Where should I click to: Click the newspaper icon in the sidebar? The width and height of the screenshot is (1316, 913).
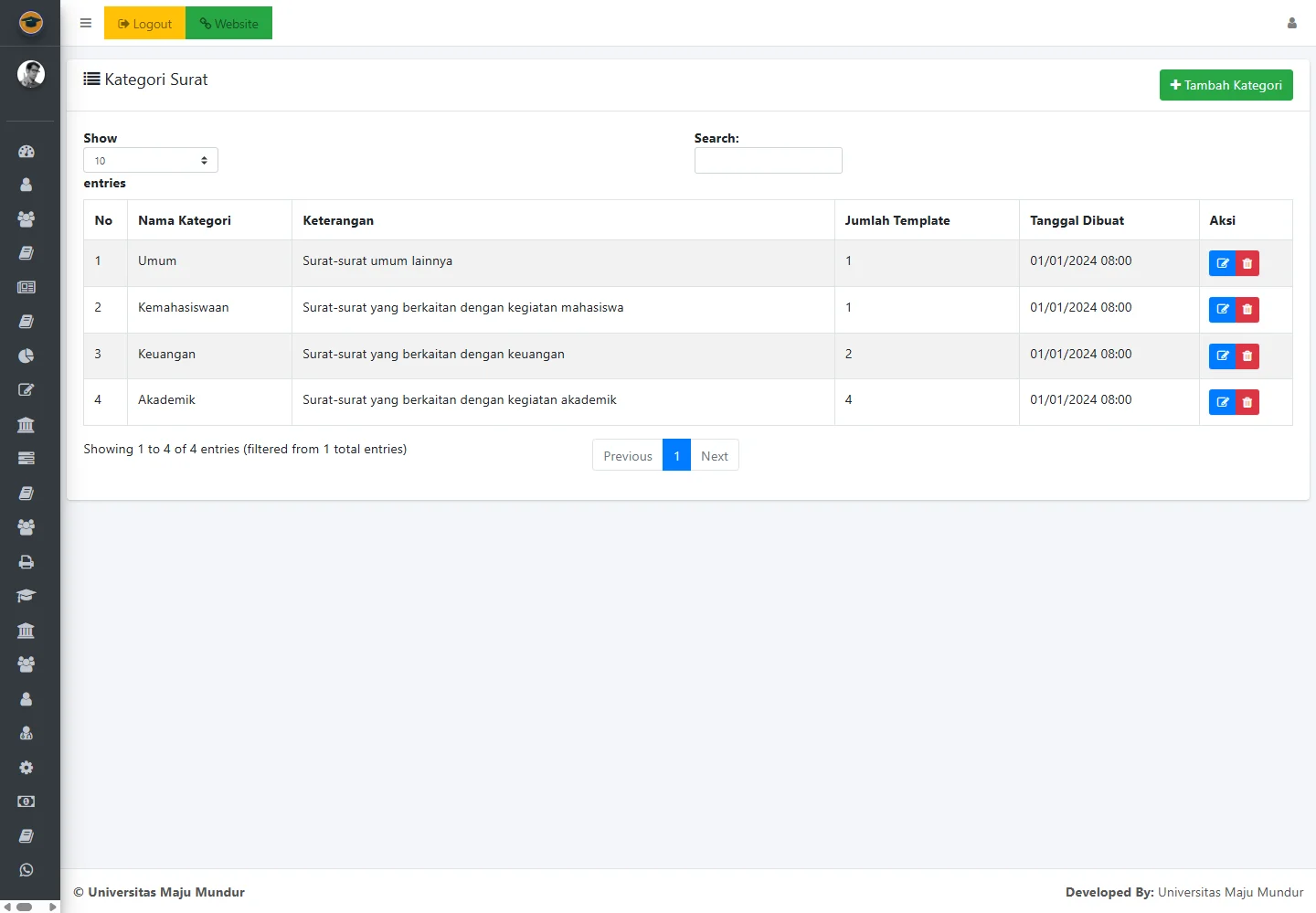click(x=27, y=287)
